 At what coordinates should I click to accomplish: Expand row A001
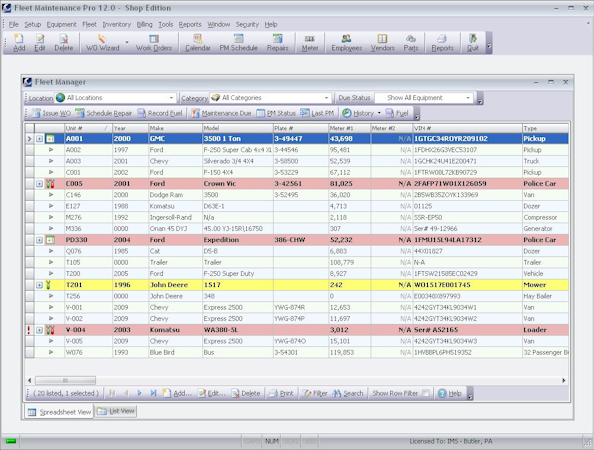[39, 139]
